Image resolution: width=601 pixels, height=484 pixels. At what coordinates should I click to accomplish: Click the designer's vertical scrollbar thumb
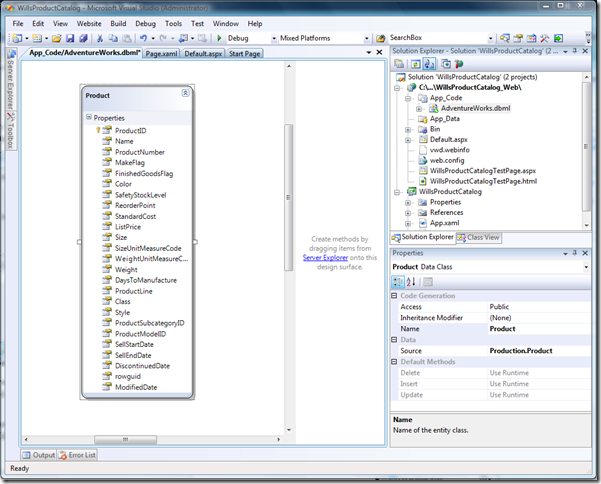pos(289,197)
